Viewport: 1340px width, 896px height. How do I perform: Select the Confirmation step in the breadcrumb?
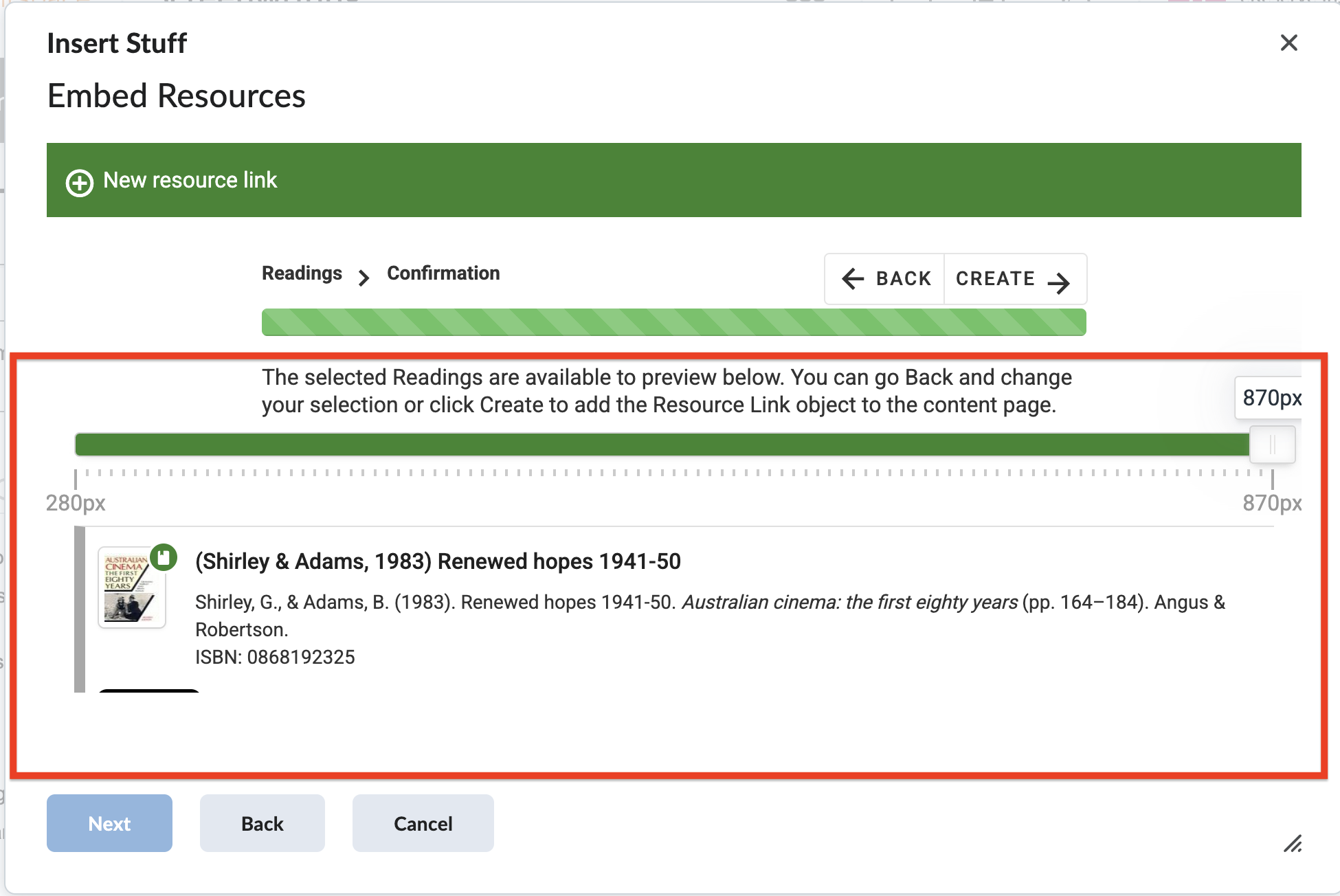pyautogui.click(x=443, y=273)
